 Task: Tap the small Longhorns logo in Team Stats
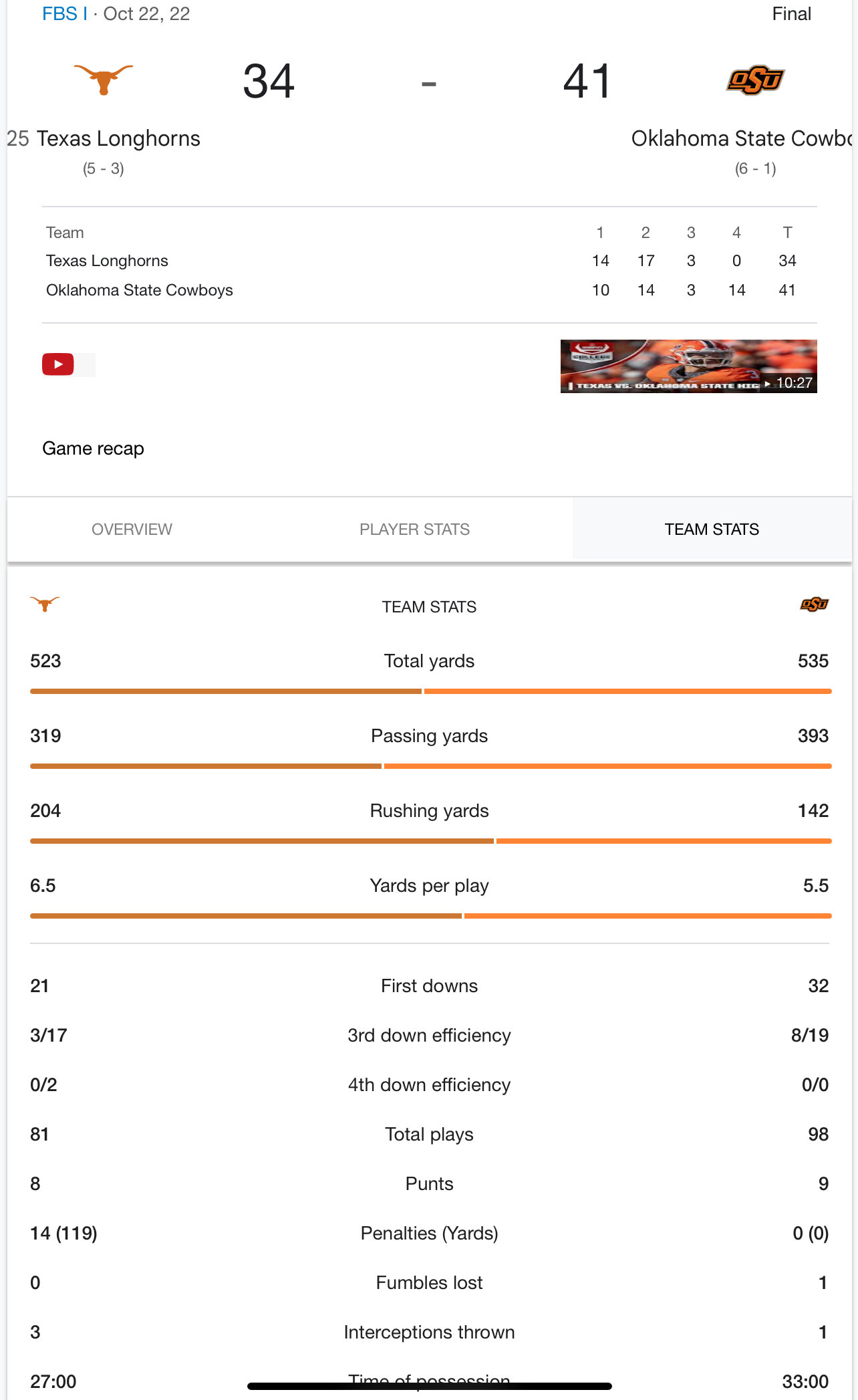[x=45, y=604]
